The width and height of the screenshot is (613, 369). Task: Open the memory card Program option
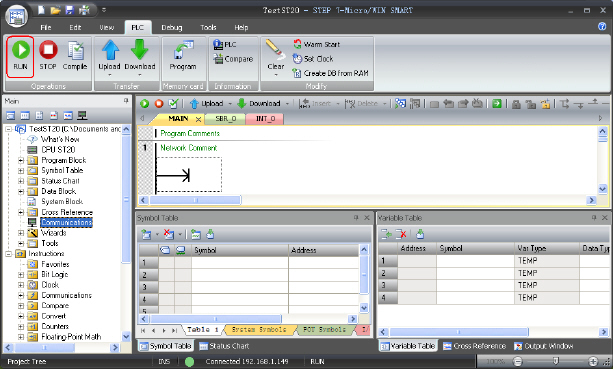click(183, 56)
